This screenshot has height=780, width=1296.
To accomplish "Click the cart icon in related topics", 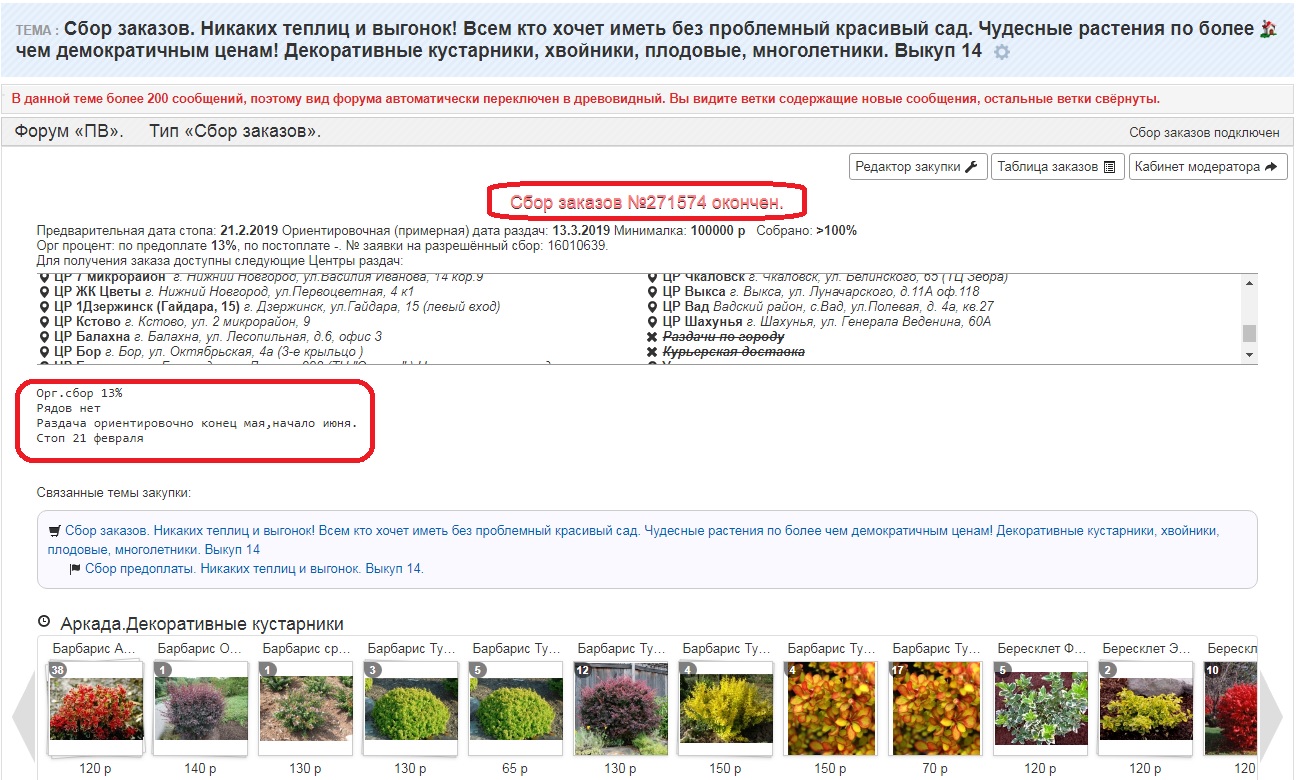I will [55, 531].
